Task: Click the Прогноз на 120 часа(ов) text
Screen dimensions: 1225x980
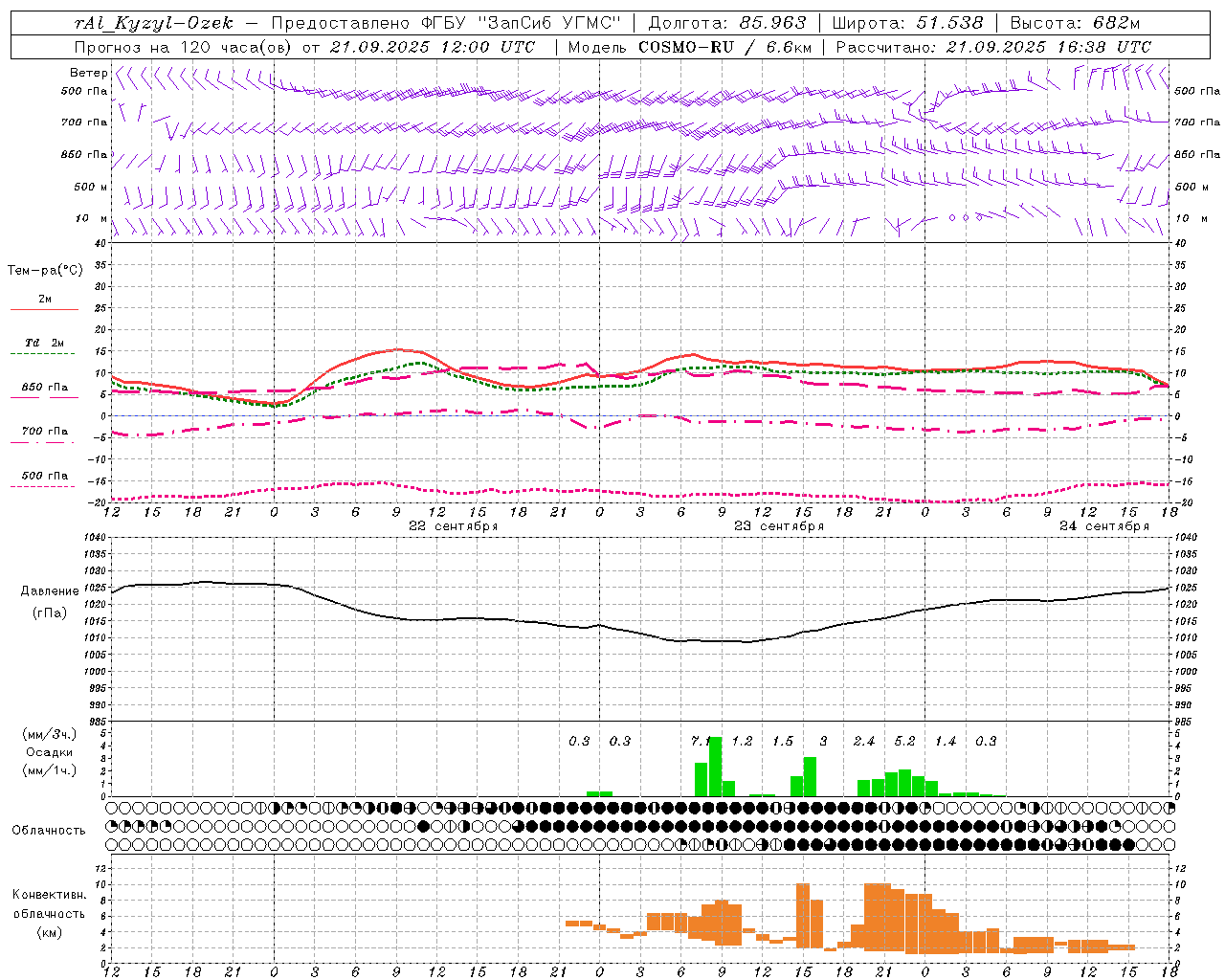Action: pos(183,47)
